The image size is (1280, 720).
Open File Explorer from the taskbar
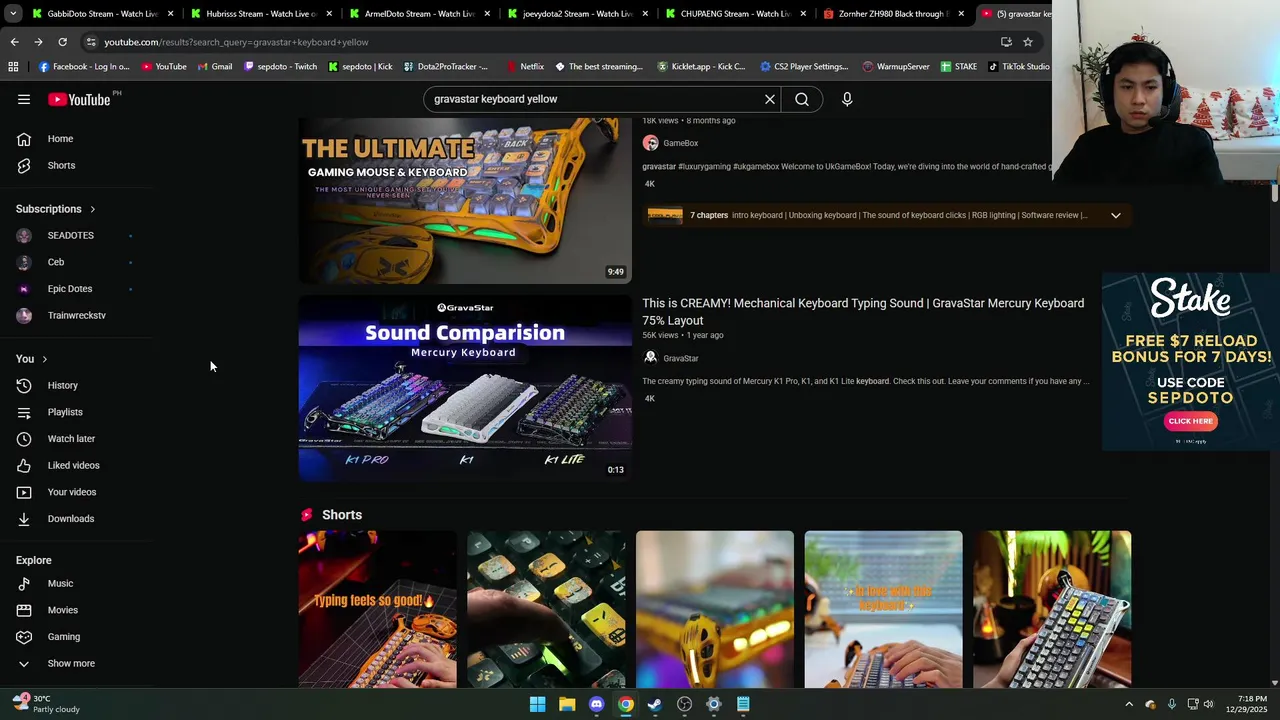coord(567,704)
